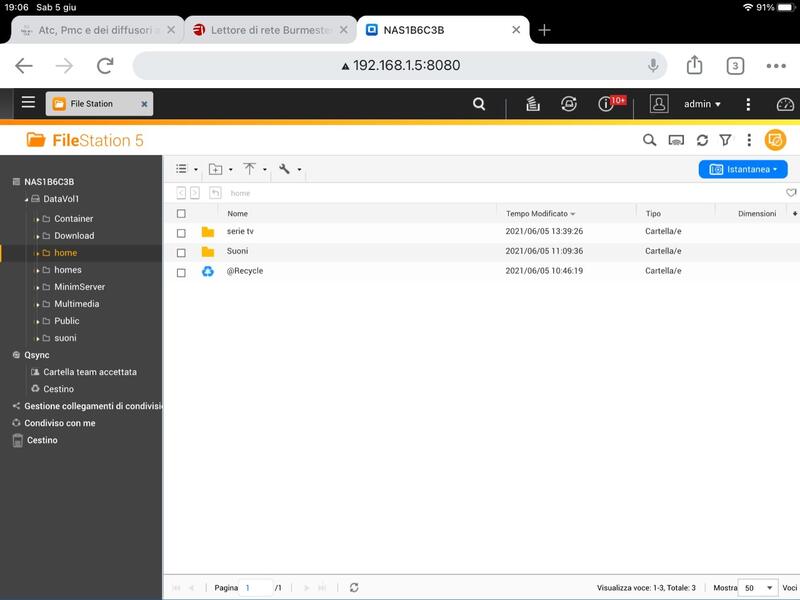800x600 pixels.
Task: Tick the checkbox for the Suoni folder
Action: [x=181, y=252]
